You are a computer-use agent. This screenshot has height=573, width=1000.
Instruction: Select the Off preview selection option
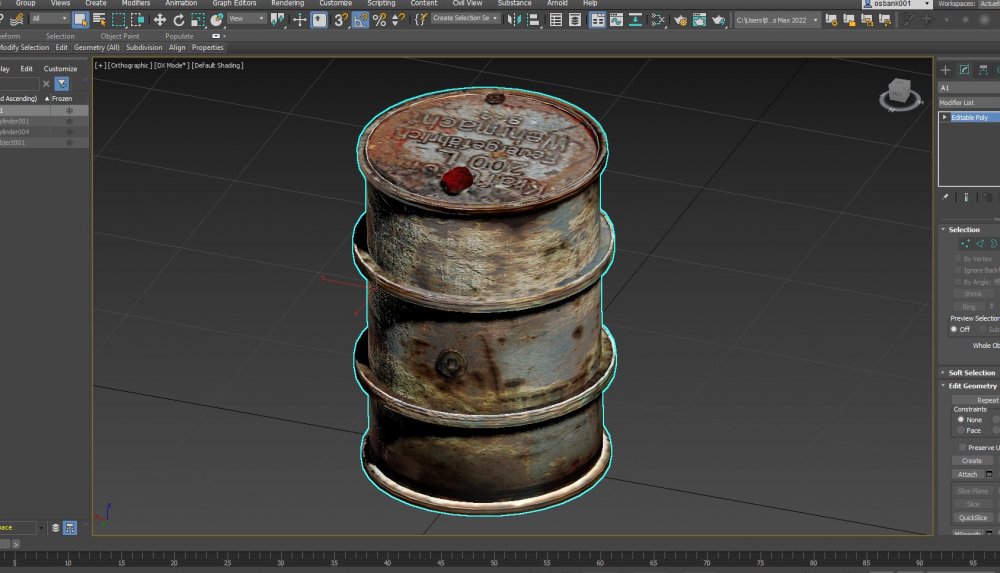coord(954,329)
